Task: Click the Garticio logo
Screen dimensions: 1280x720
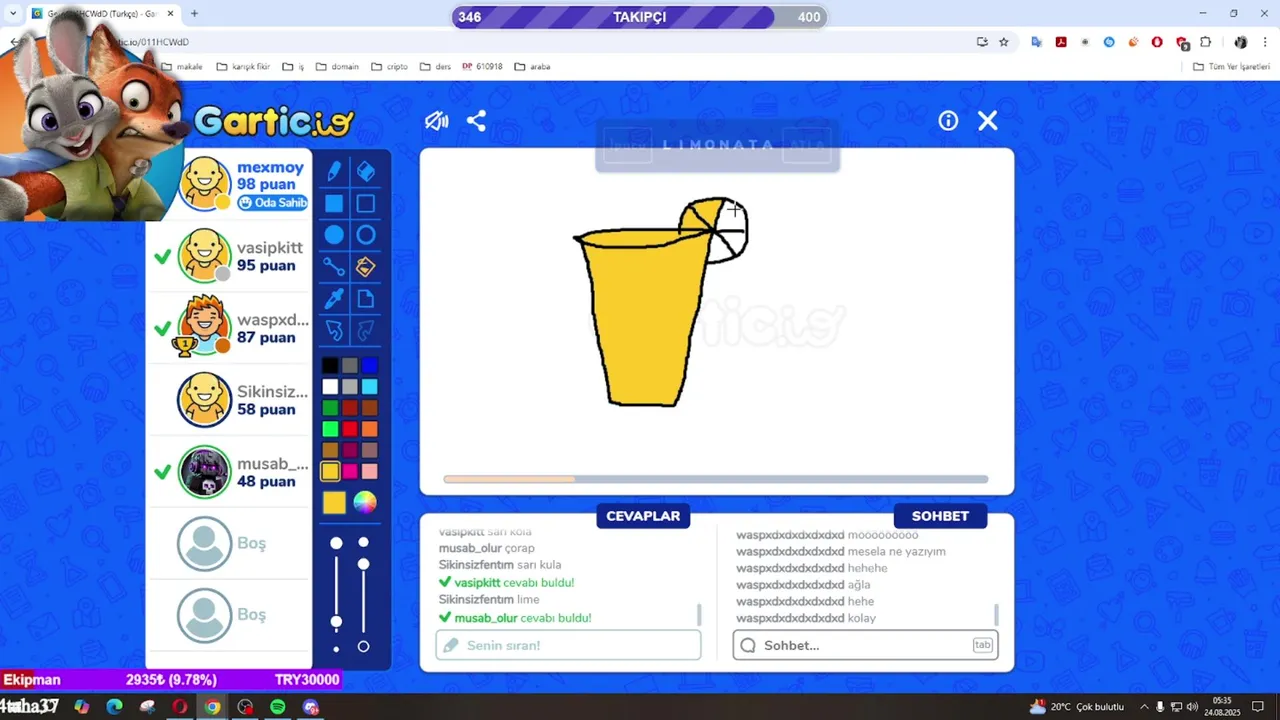Action: (x=273, y=122)
